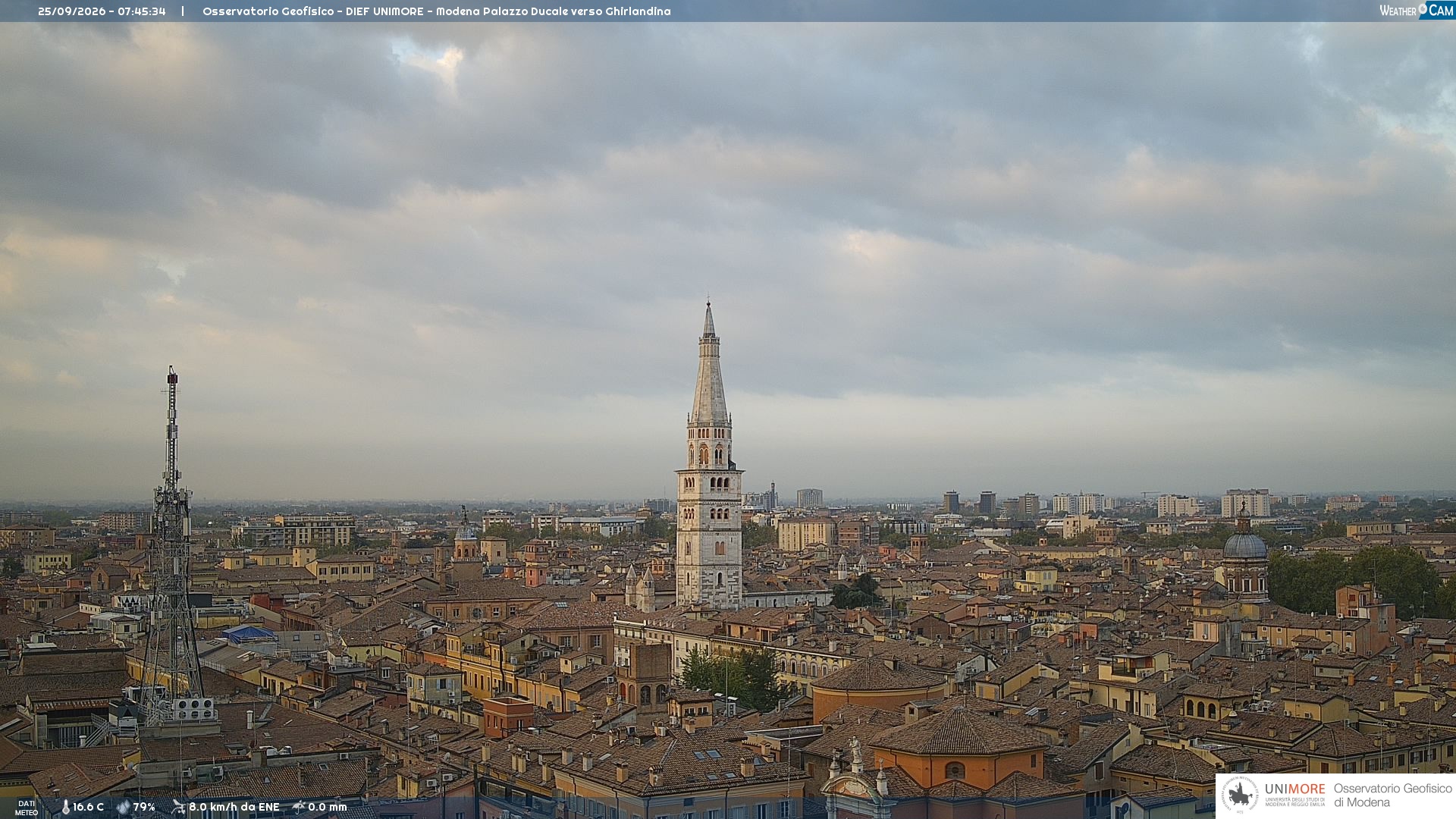
Task: Click the thermometer temperature icon
Action: tap(65, 808)
